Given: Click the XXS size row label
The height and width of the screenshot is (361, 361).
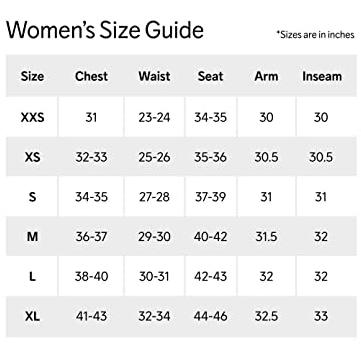Looking at the screenshot, I should coord(32,117).
